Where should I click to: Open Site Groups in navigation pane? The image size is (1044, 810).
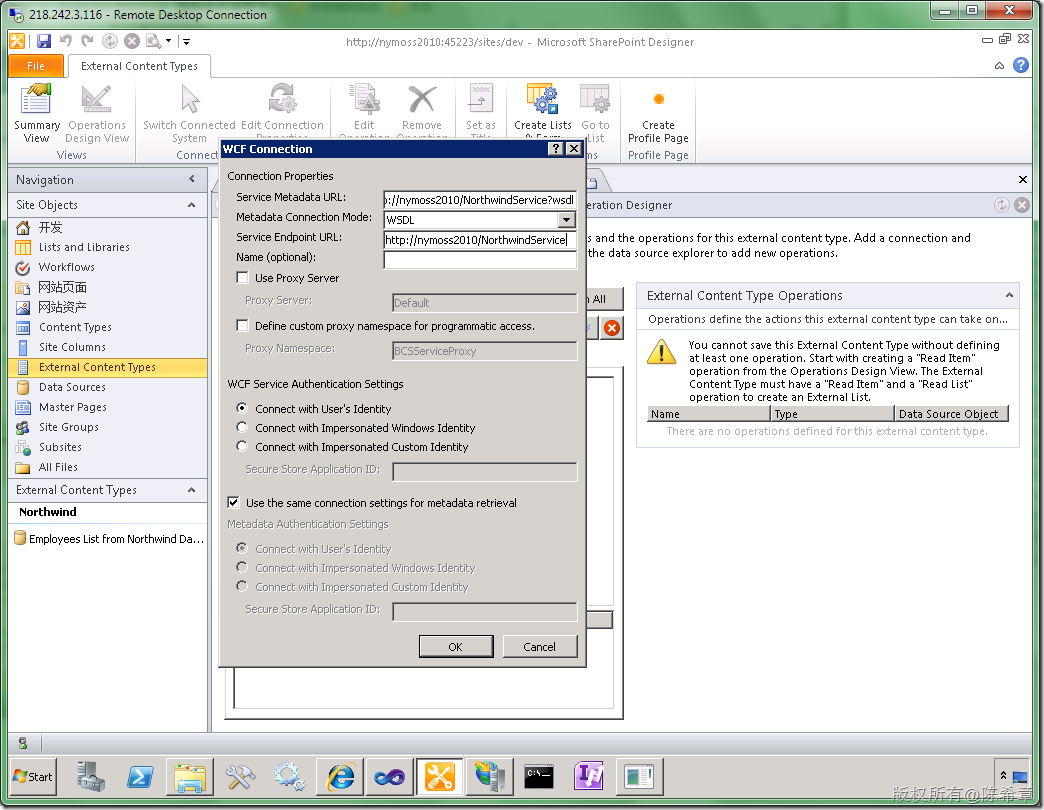tap(69, 427)
